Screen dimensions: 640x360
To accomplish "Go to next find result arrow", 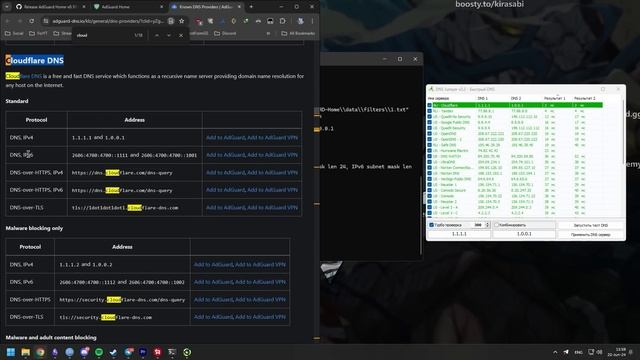I will point(169,36).
